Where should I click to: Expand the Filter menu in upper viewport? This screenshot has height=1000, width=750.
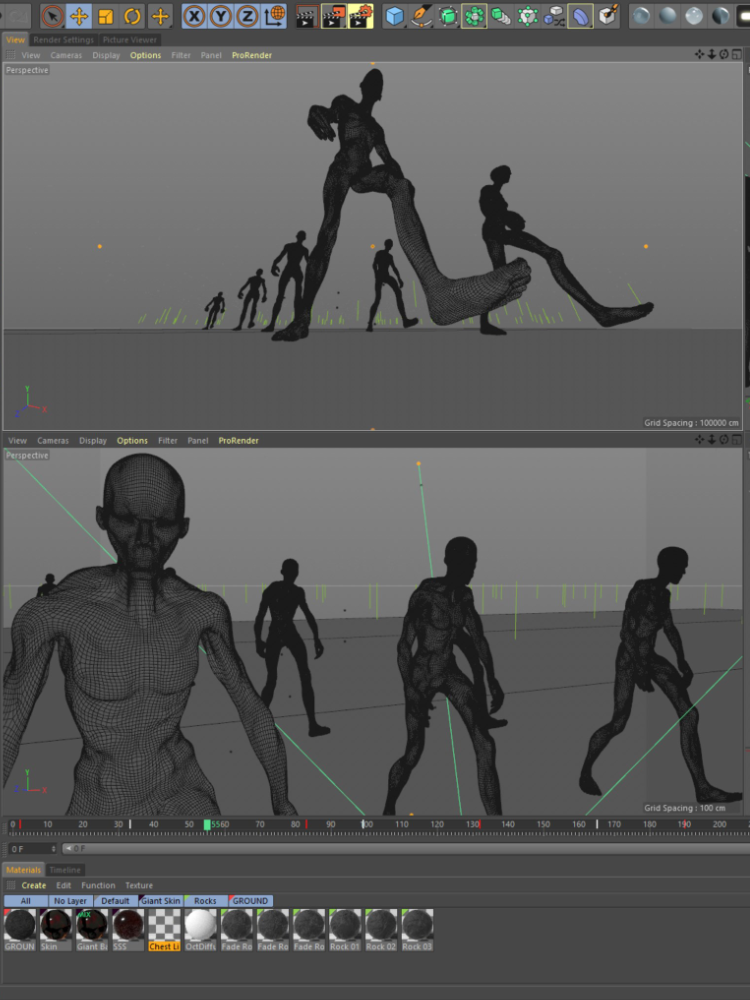[x=181, y=55]
